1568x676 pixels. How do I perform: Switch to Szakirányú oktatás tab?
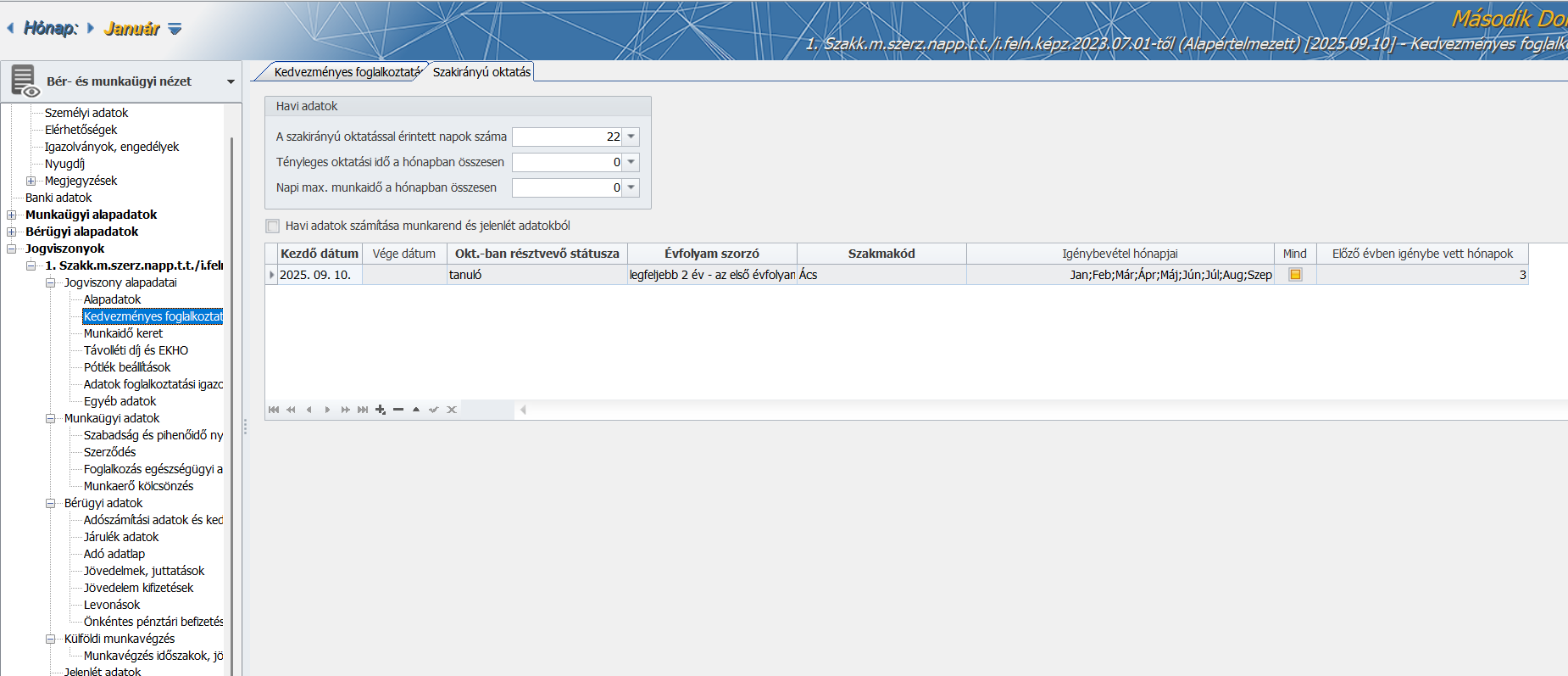[x=481, y=72]
